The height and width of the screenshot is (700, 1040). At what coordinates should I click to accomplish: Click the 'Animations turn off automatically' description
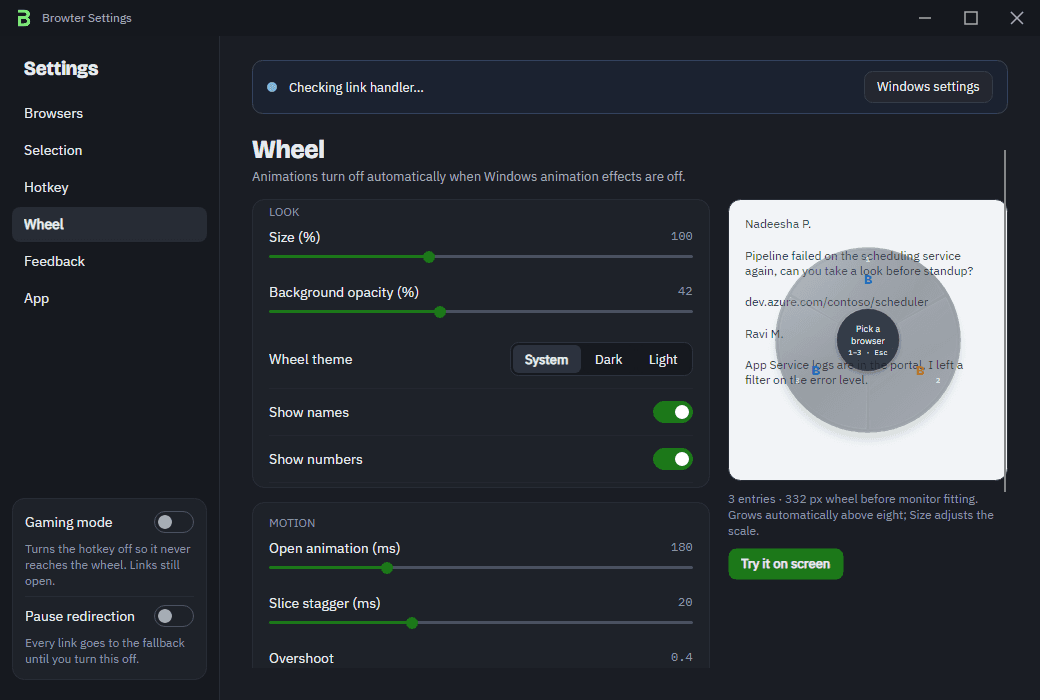point(468,176)
